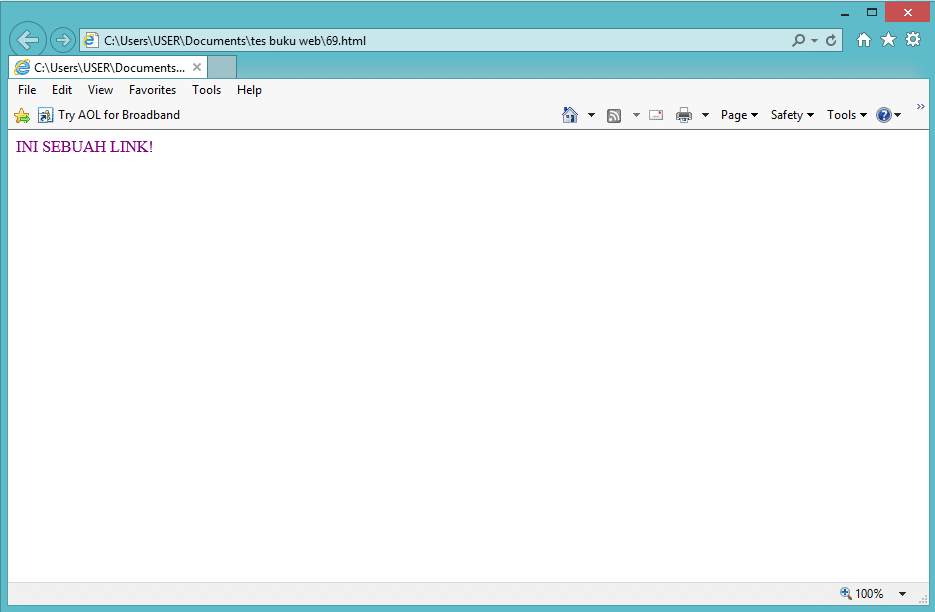Click the RSS feeds icon
The width and height of the screenshot is (935, 612).
[614, 116]
